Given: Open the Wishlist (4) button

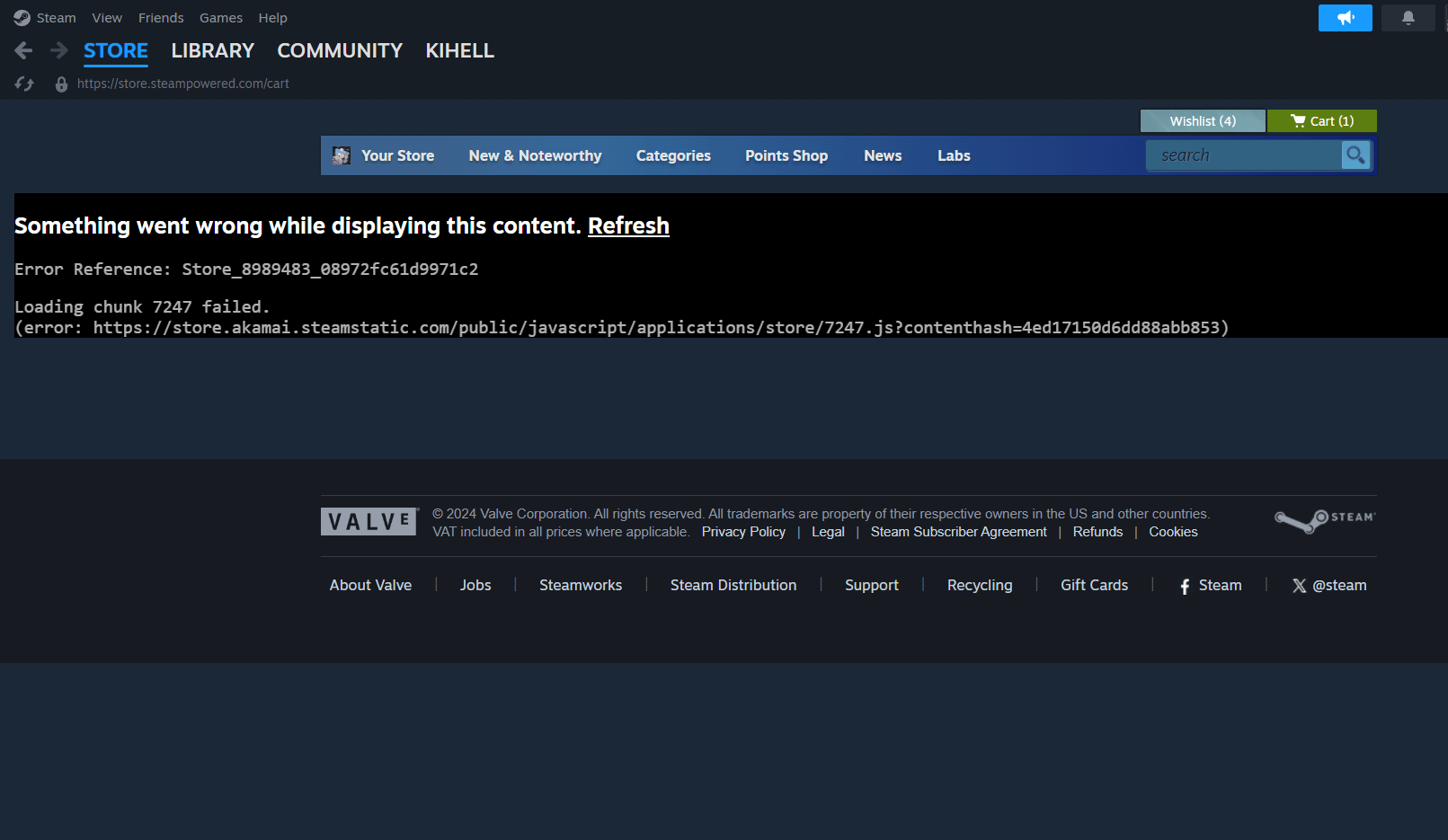Looking at the screenshot, I should tap(1202, 121).
